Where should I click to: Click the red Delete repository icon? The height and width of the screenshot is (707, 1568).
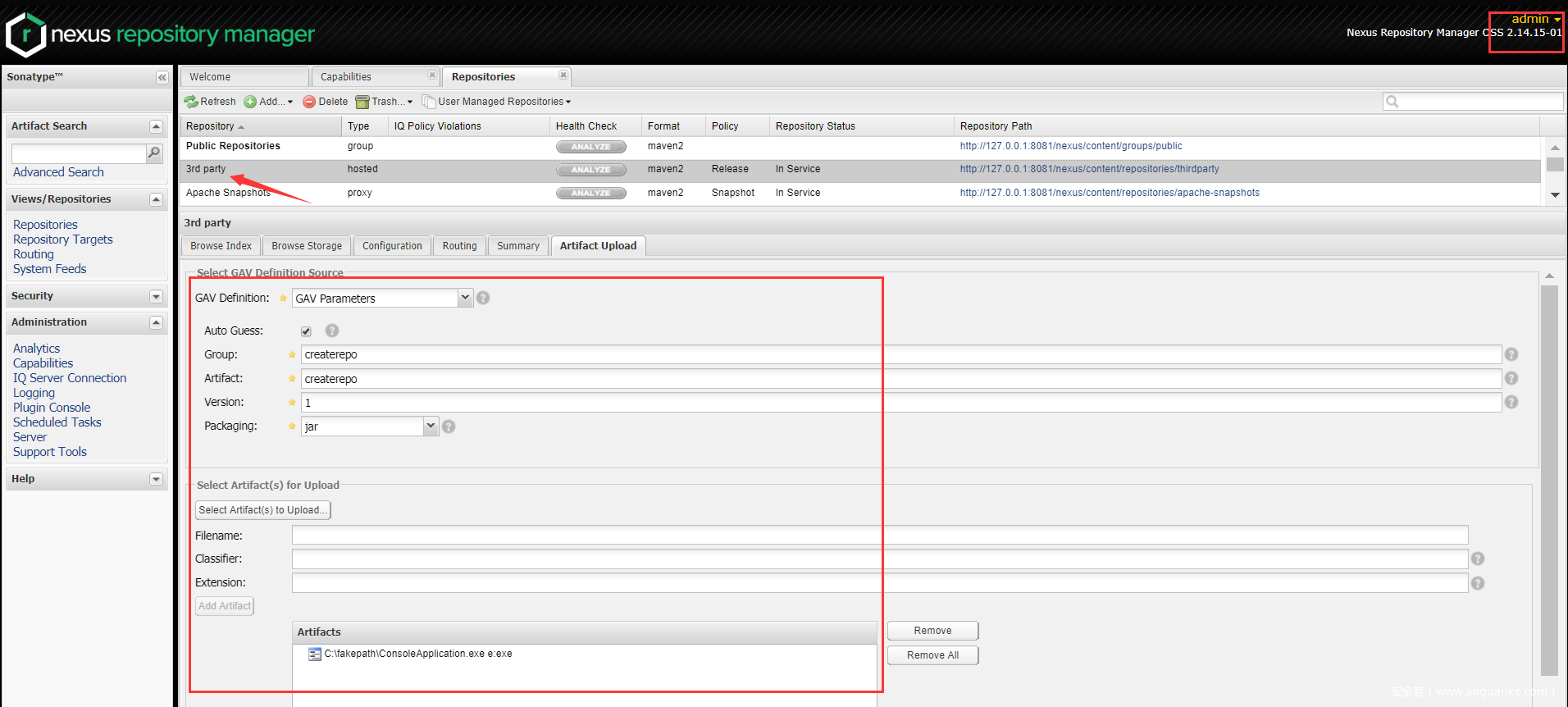309,102
